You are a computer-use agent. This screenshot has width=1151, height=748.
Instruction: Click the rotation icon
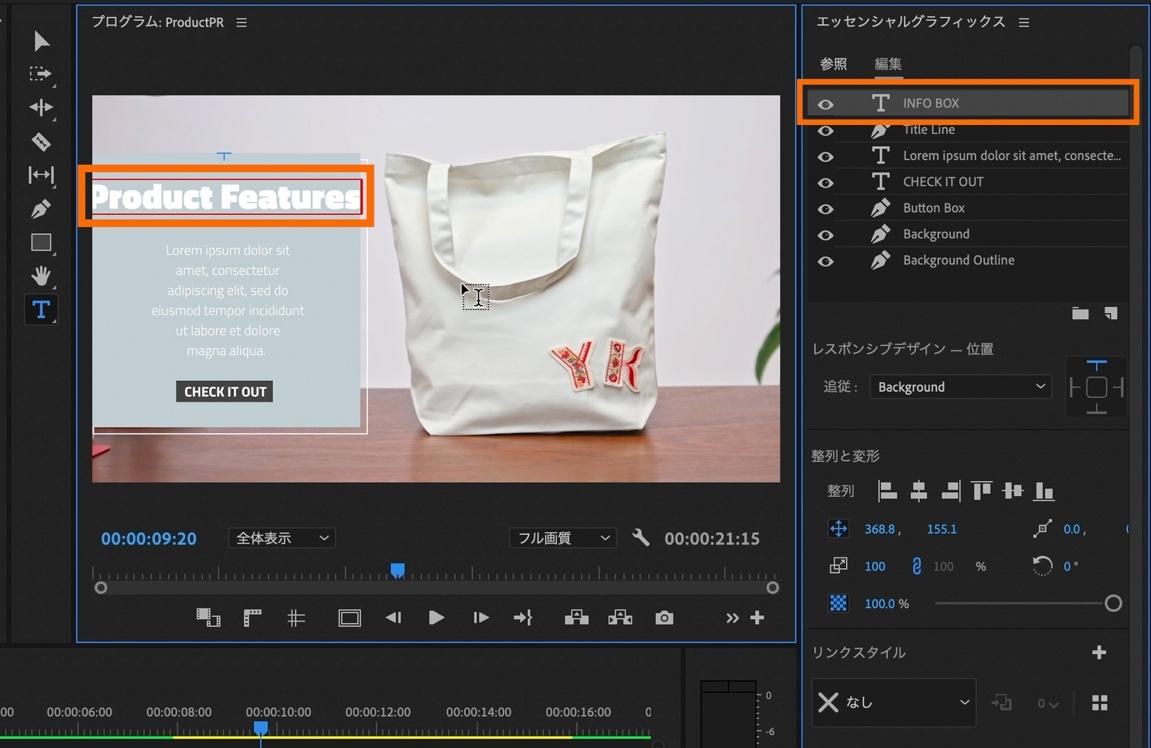click(1042, 565)
